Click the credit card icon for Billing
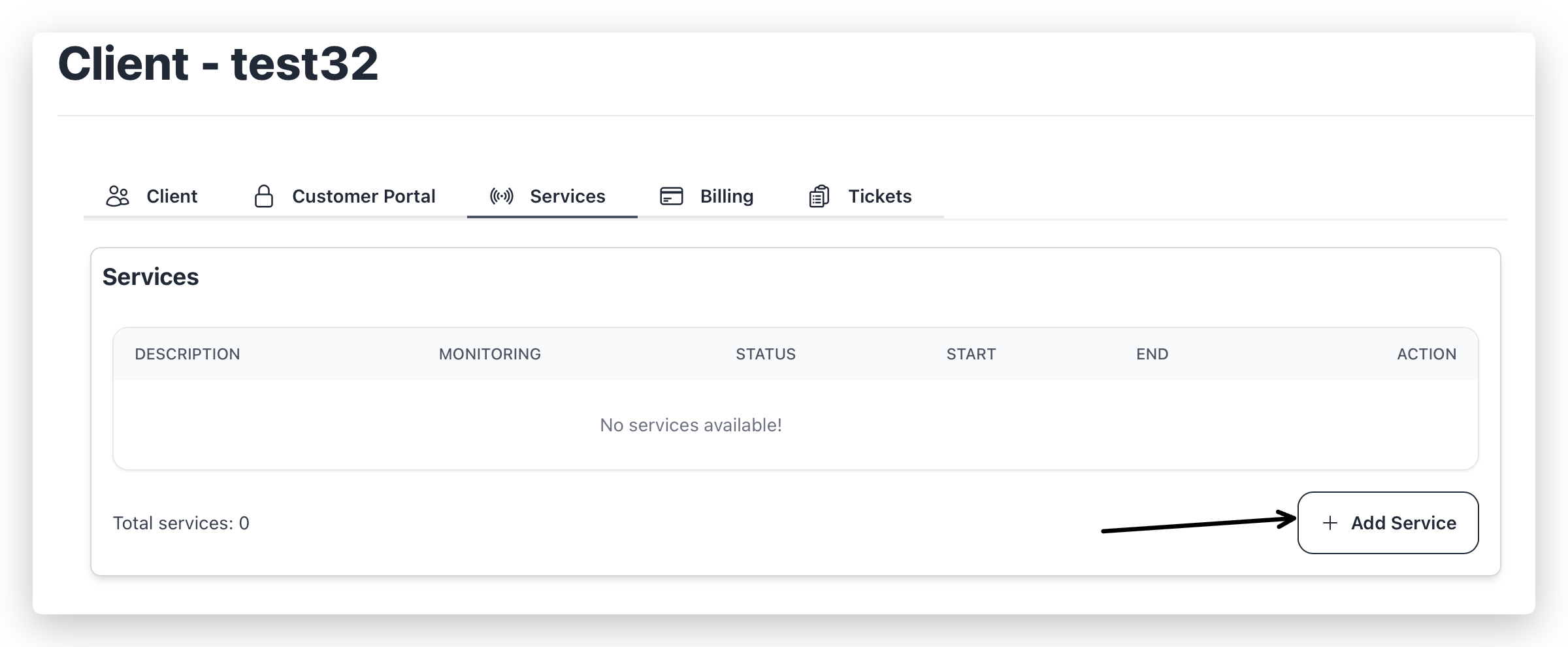This screenshot has height=647, width=1568. 671,196
